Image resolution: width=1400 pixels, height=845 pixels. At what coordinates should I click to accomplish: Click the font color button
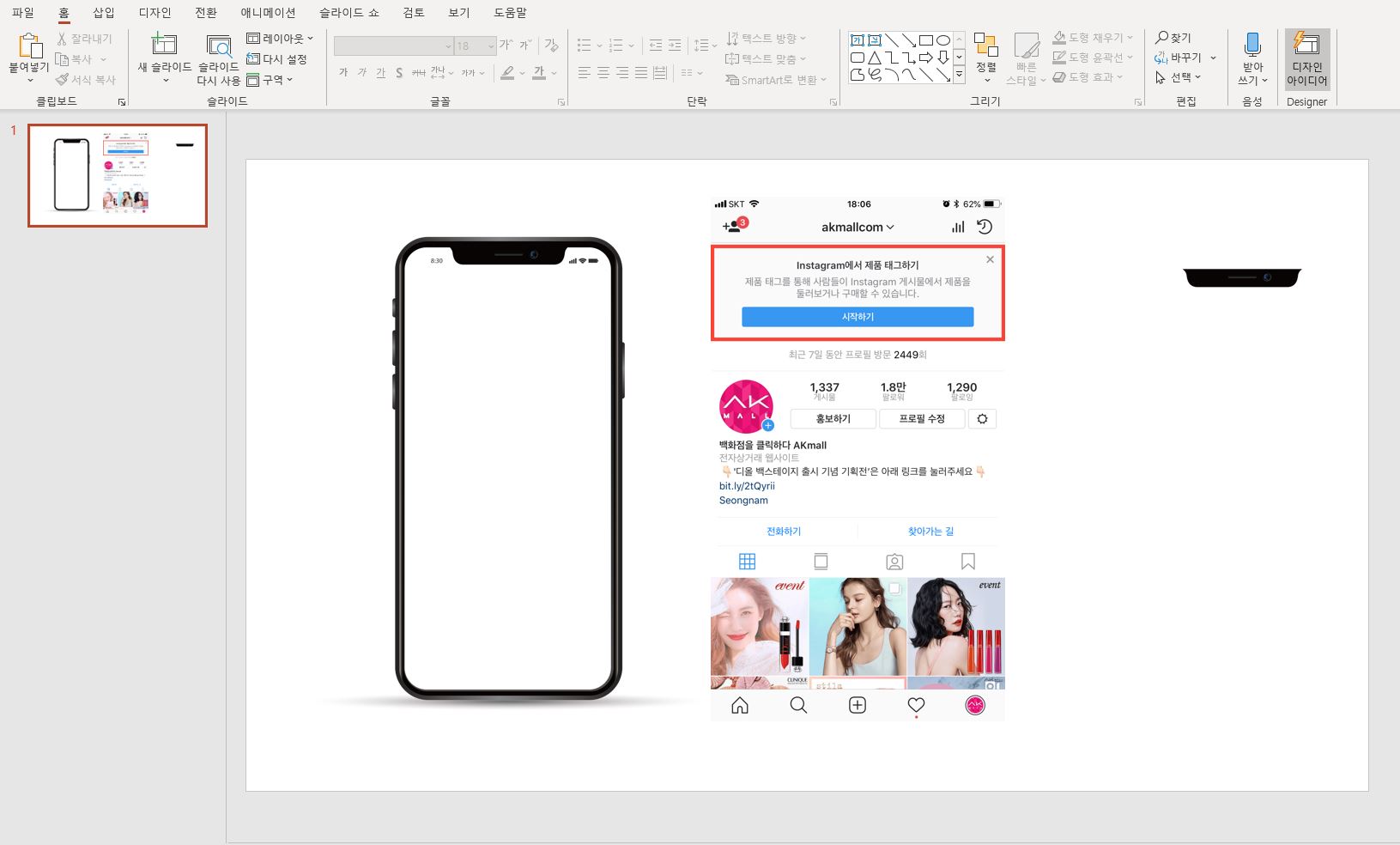click(x=539, y=73)
